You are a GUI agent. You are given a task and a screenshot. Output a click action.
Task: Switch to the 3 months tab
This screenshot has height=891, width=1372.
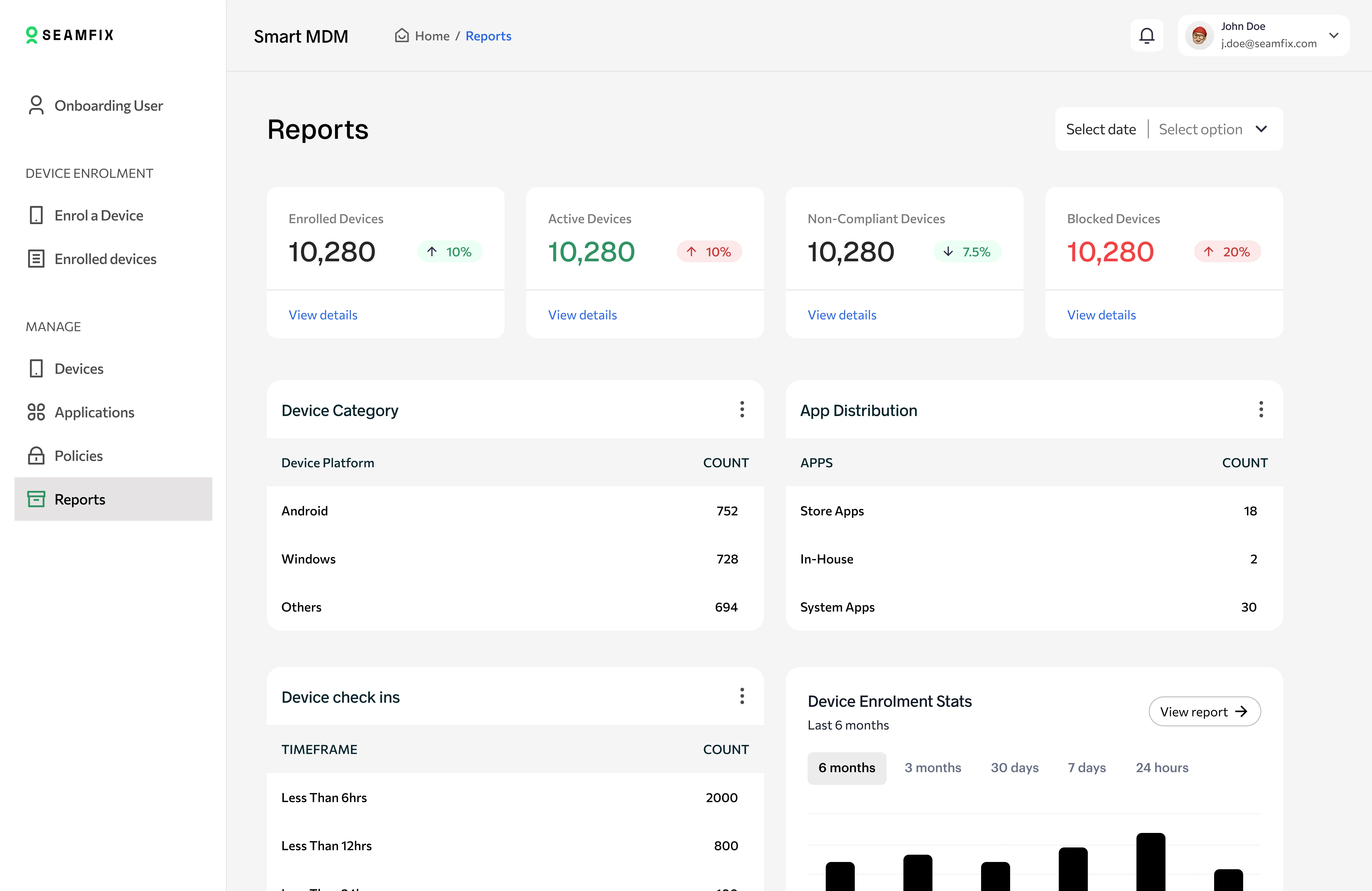[x=932, y=768]
